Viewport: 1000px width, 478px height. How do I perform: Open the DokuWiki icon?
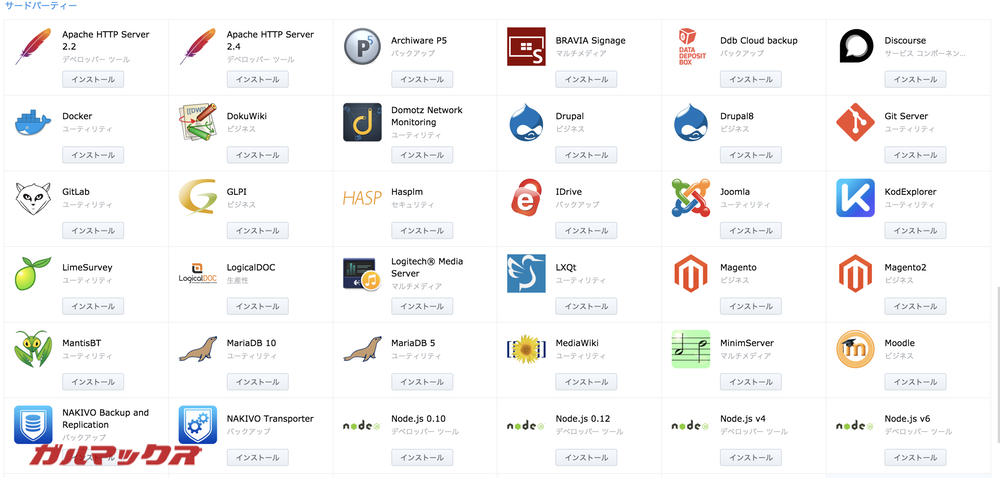(197, 122)
